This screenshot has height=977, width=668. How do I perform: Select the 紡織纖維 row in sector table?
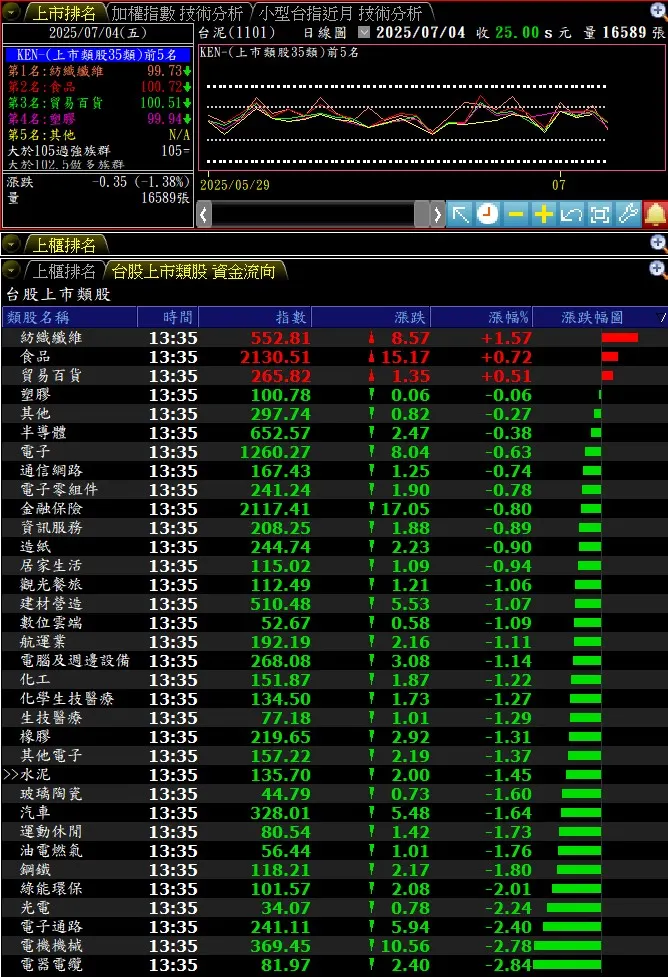[x=334, y=338]
